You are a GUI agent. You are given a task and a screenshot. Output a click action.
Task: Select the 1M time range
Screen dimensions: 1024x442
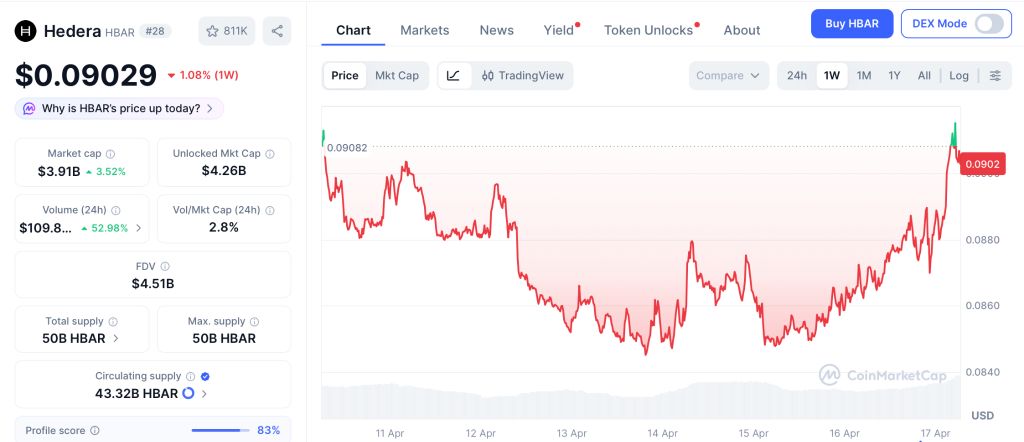(864, 75)
